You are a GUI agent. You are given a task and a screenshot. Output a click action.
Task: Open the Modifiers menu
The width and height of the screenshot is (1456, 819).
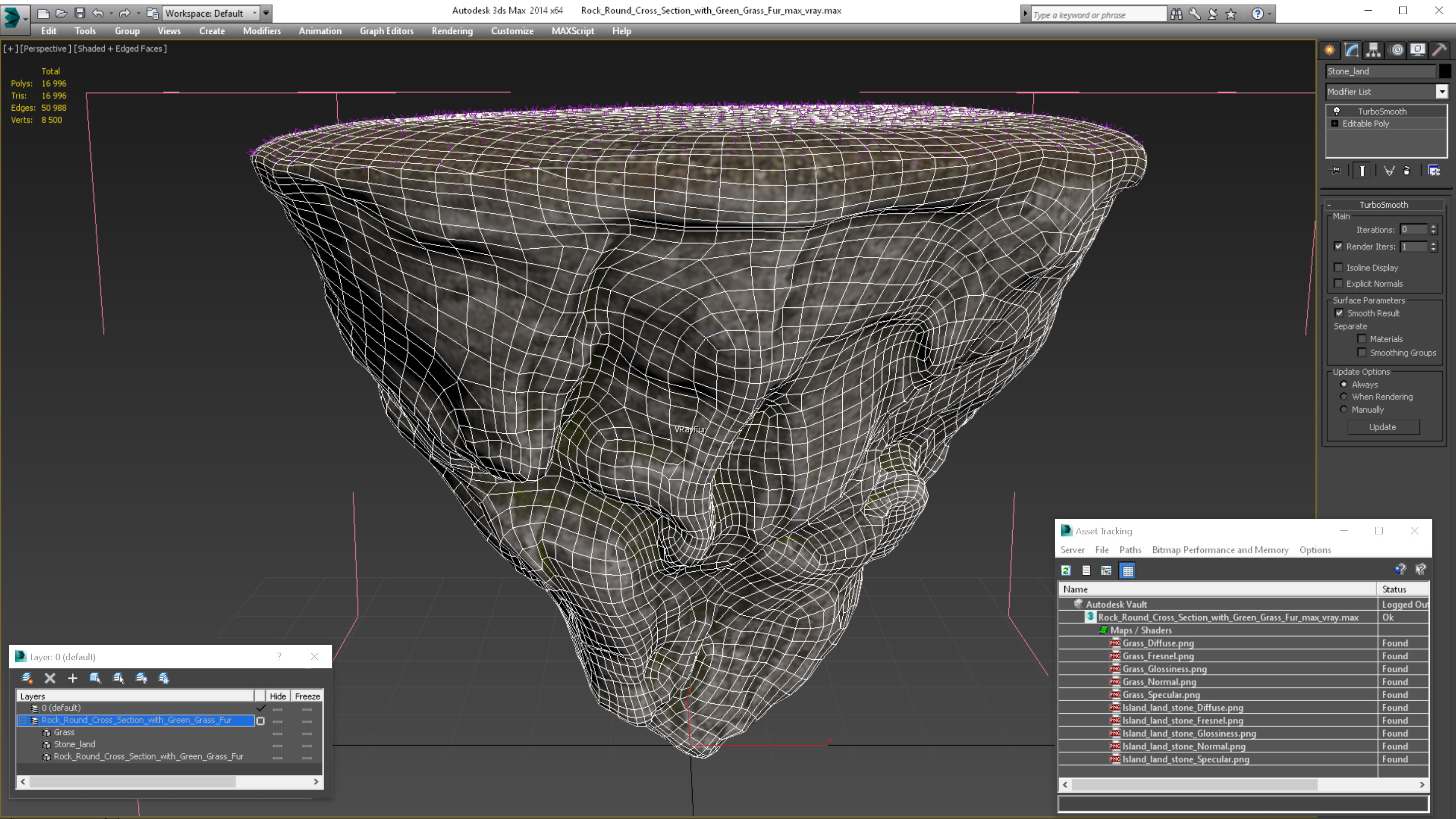262,31
